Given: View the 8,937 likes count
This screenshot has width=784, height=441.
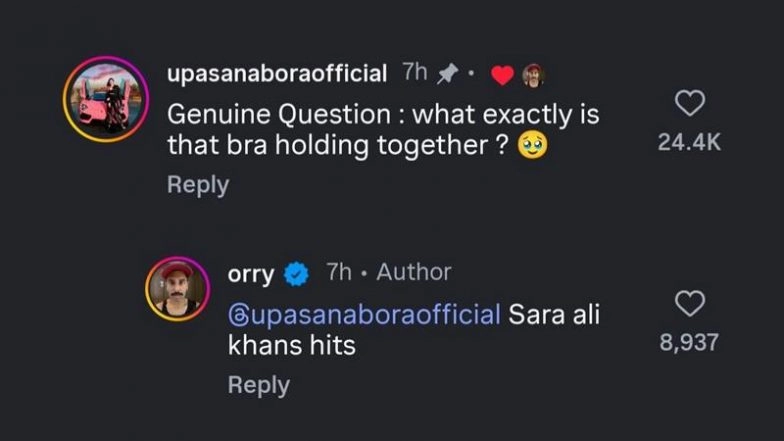Looking at the screenshot, I should click(689, 343).
